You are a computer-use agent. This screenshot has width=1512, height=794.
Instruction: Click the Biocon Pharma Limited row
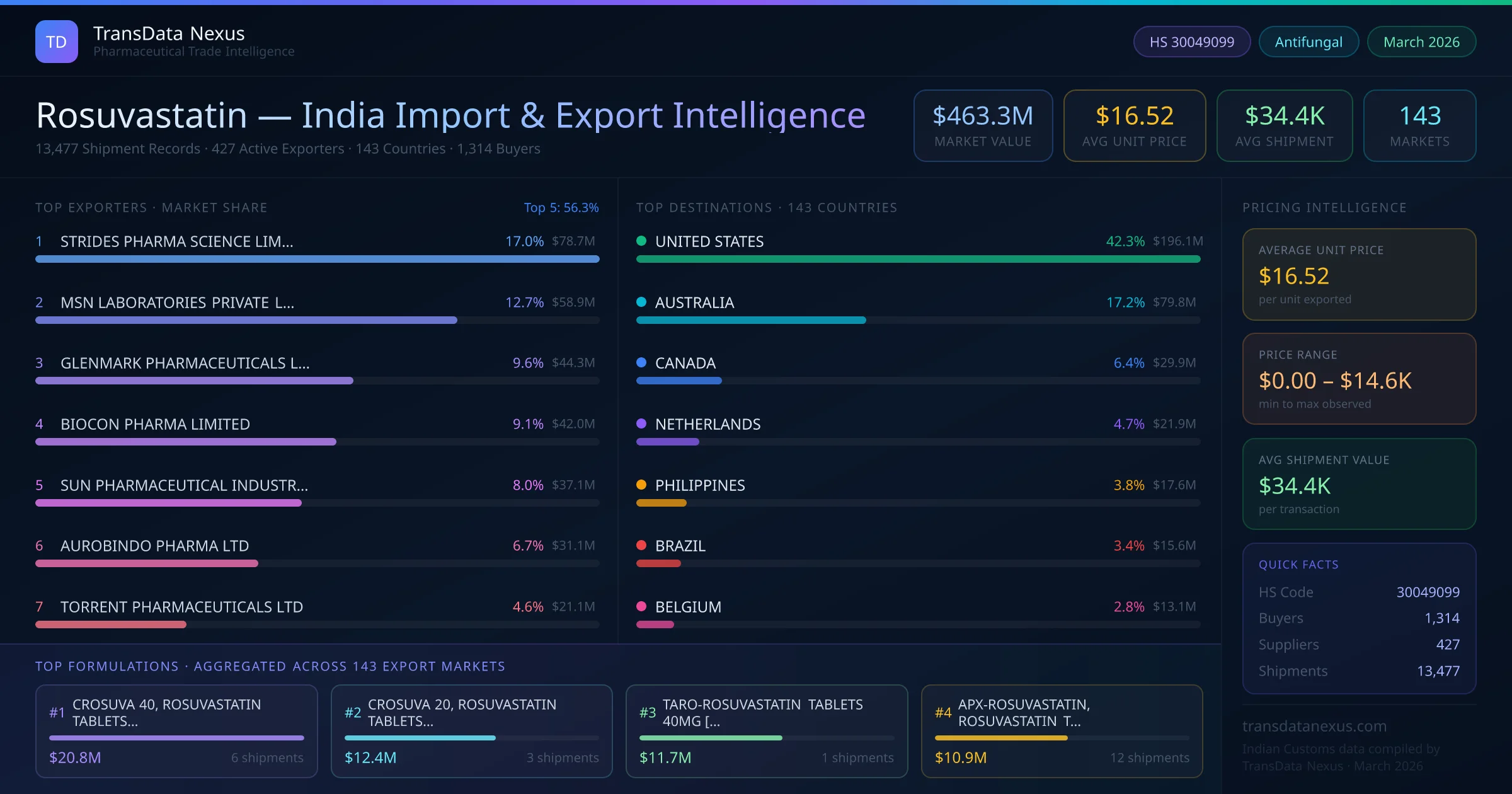155,424
